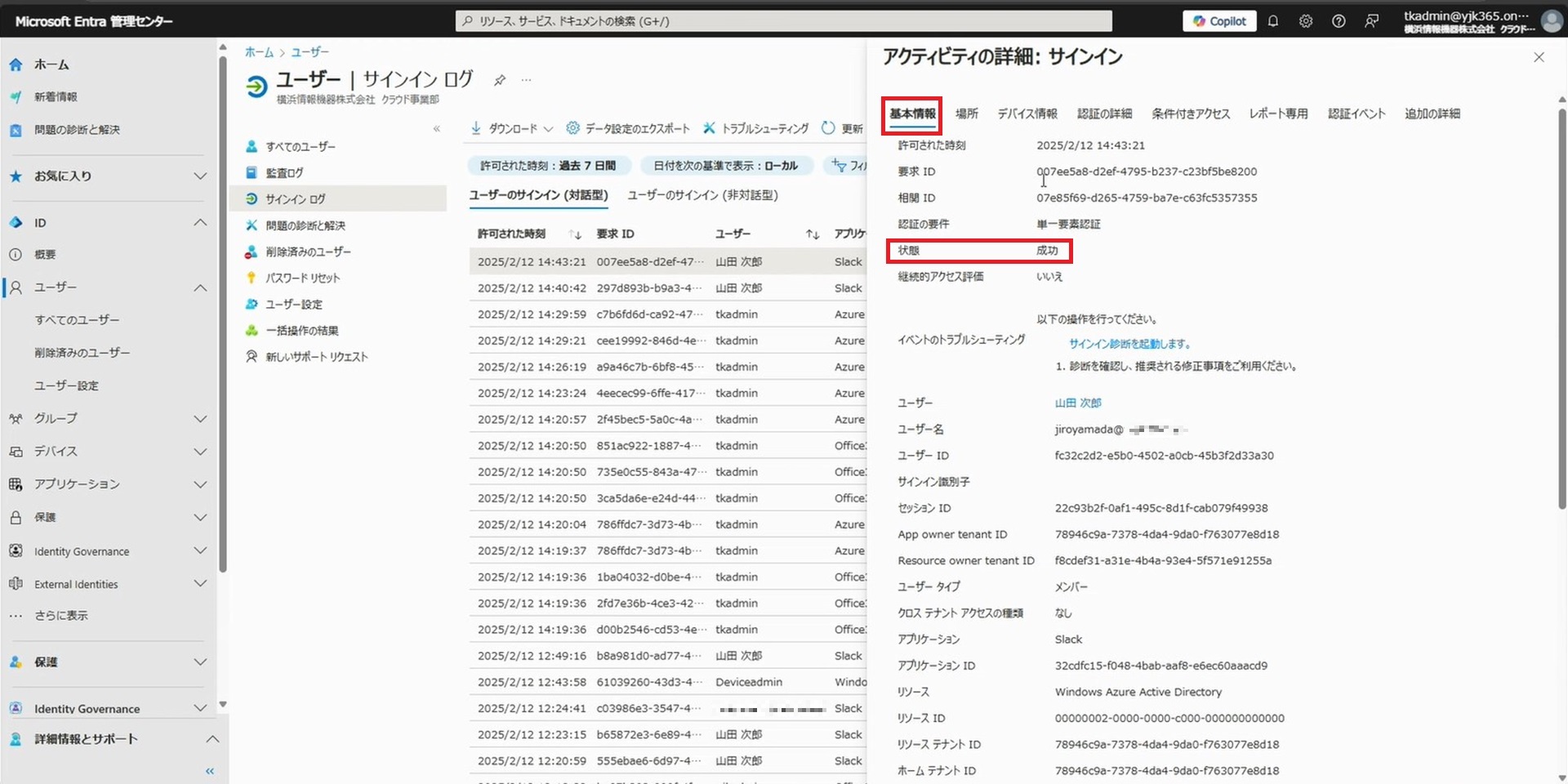Open すべてのユーザー in blade menu

(x=301, y=147)
